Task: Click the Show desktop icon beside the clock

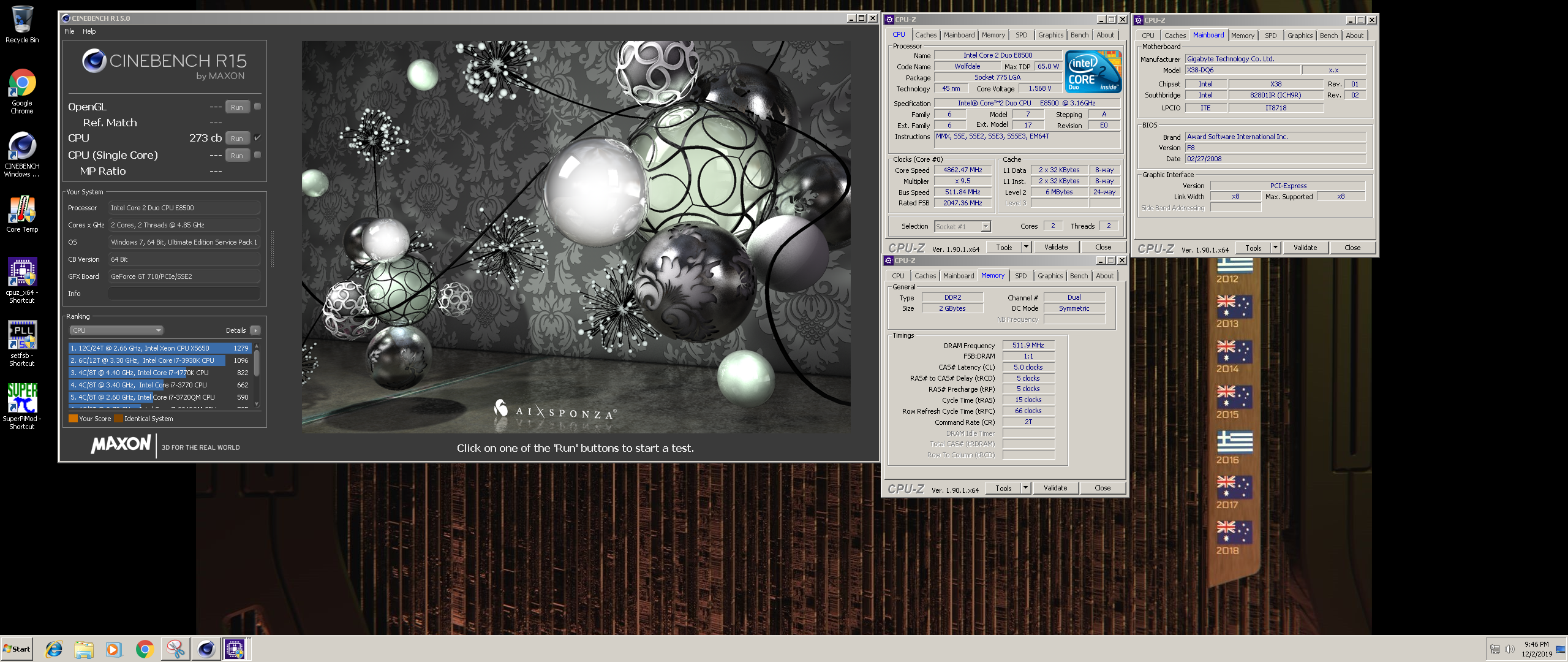Action: [1559, 650]
